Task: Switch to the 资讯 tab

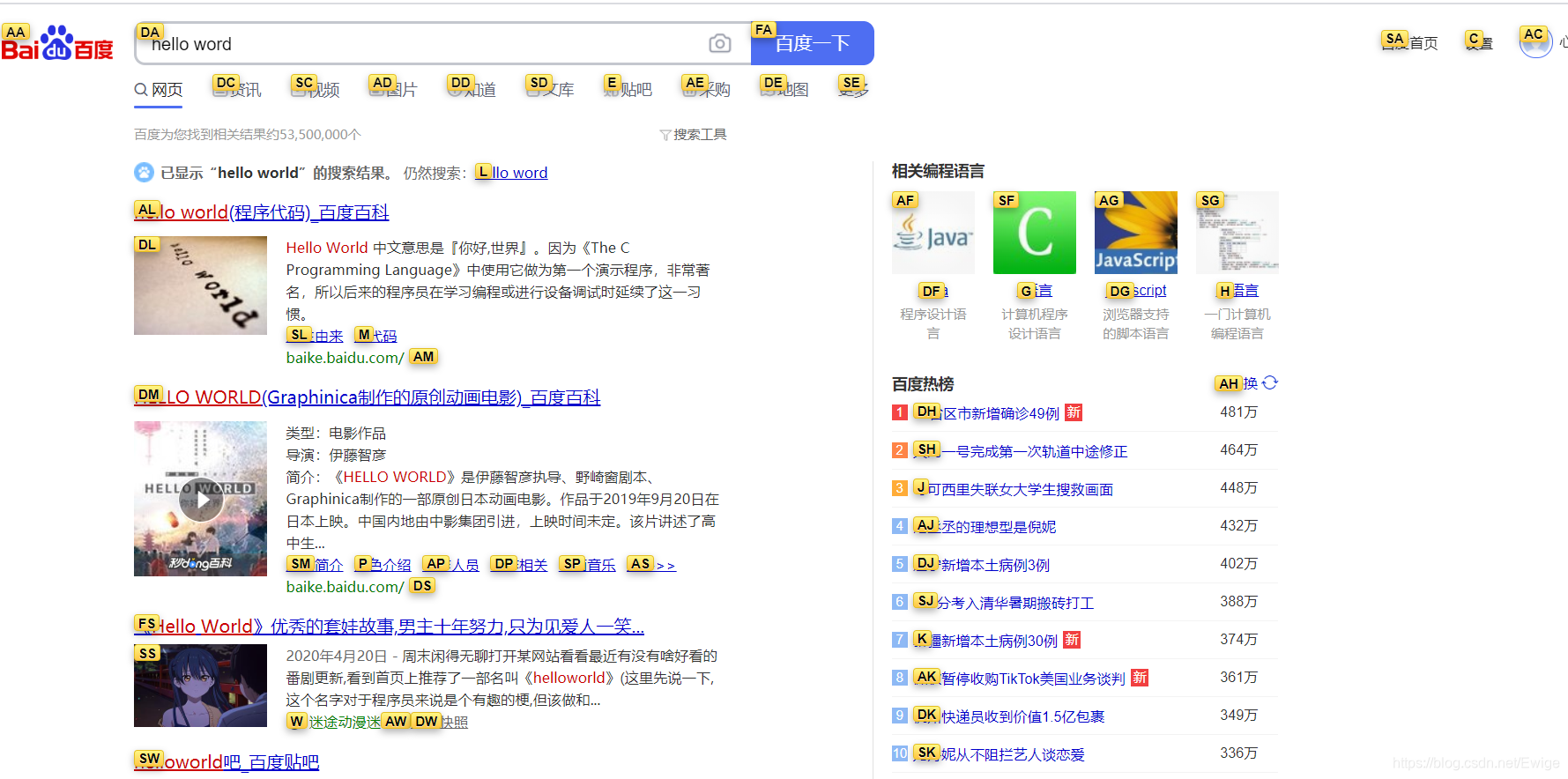Action: point(237,89)
